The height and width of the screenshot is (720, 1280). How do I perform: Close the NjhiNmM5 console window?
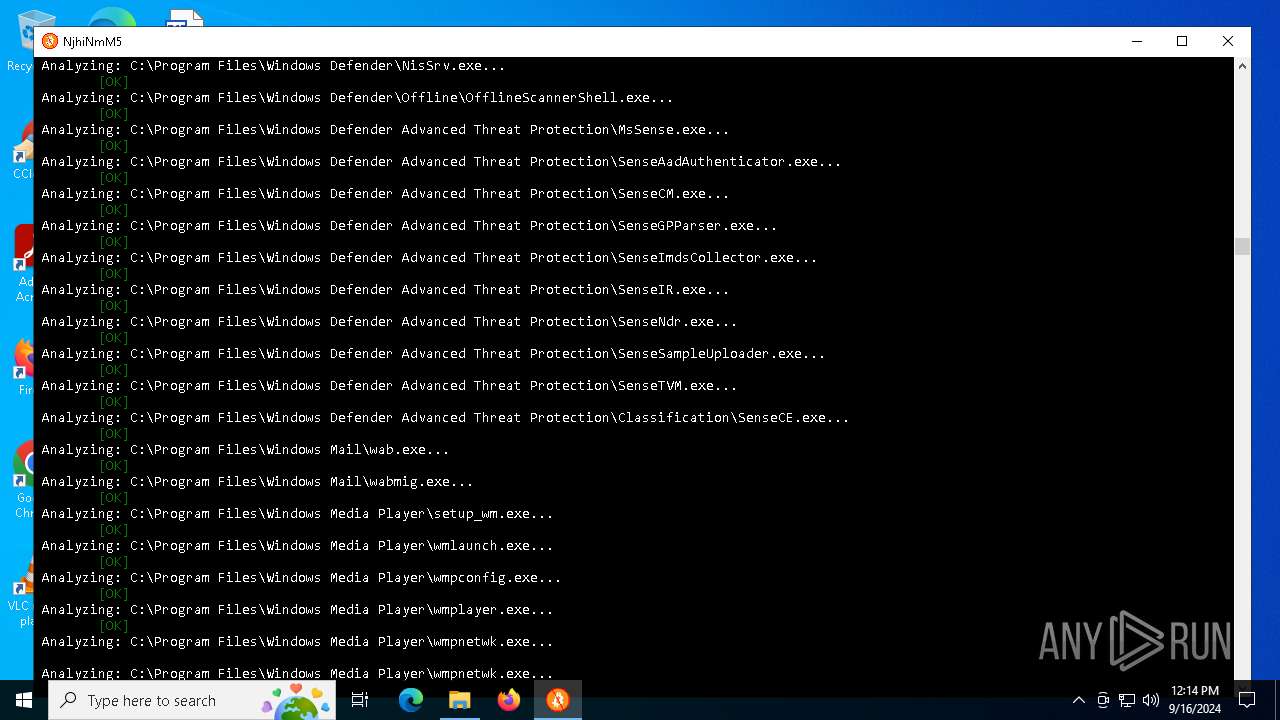1228,41
